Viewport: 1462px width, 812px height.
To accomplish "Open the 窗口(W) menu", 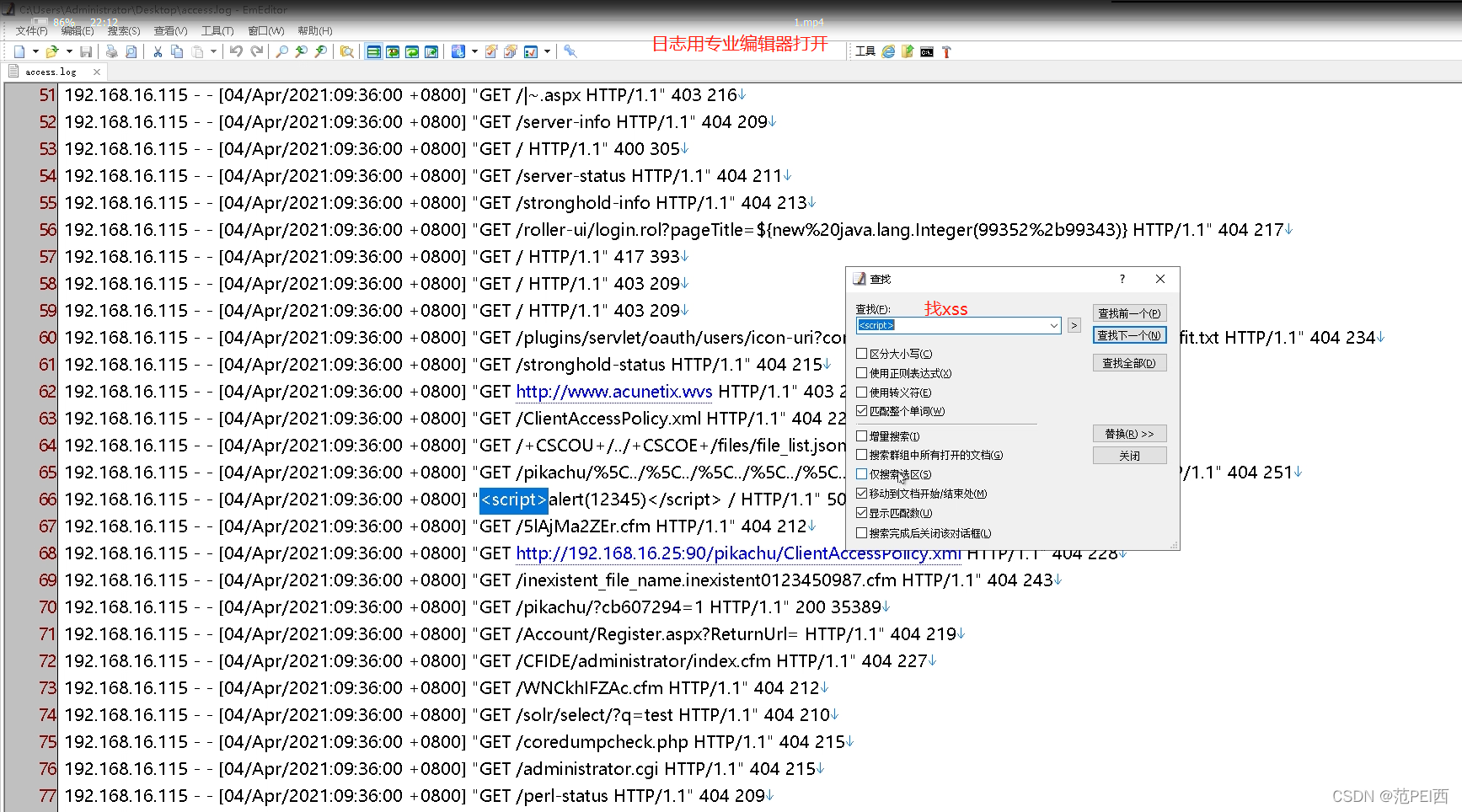I will click(266, 31).
